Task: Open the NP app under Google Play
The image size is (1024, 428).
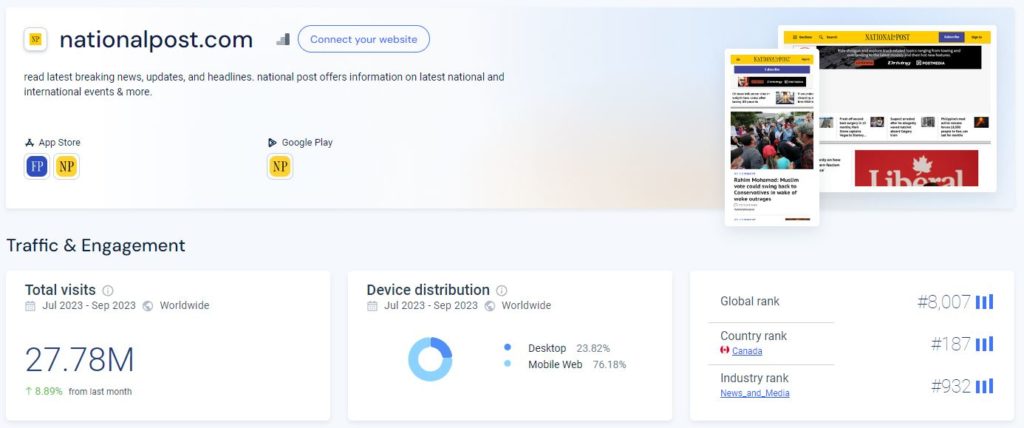Action: [x=280, y=167]
